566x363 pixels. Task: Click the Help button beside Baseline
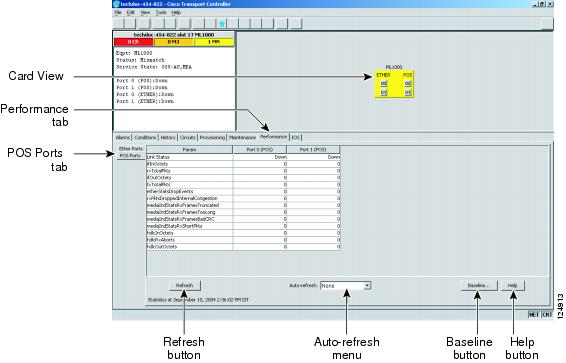[513, 285]
